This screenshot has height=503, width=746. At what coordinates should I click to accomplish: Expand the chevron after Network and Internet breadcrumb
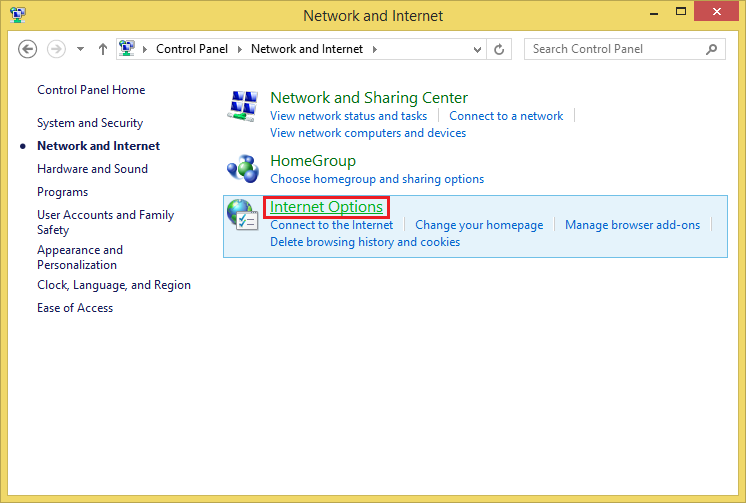375,49
